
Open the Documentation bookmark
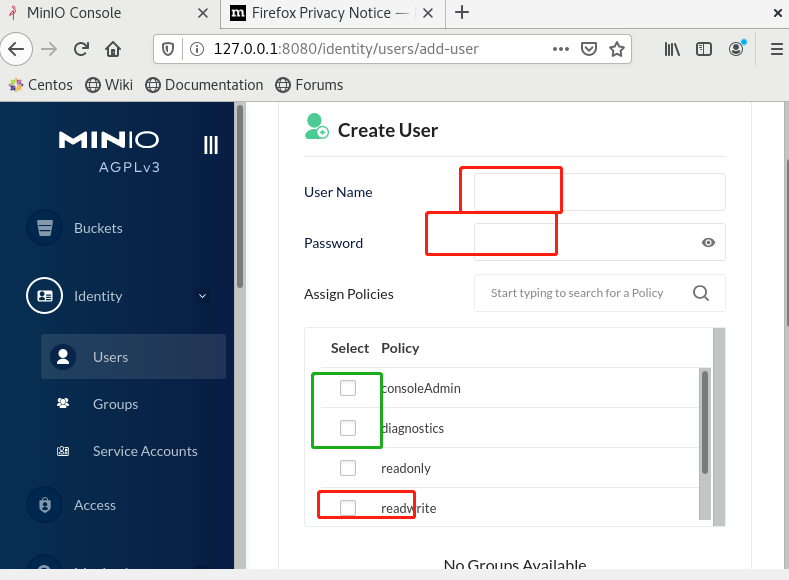coord(204,85)
